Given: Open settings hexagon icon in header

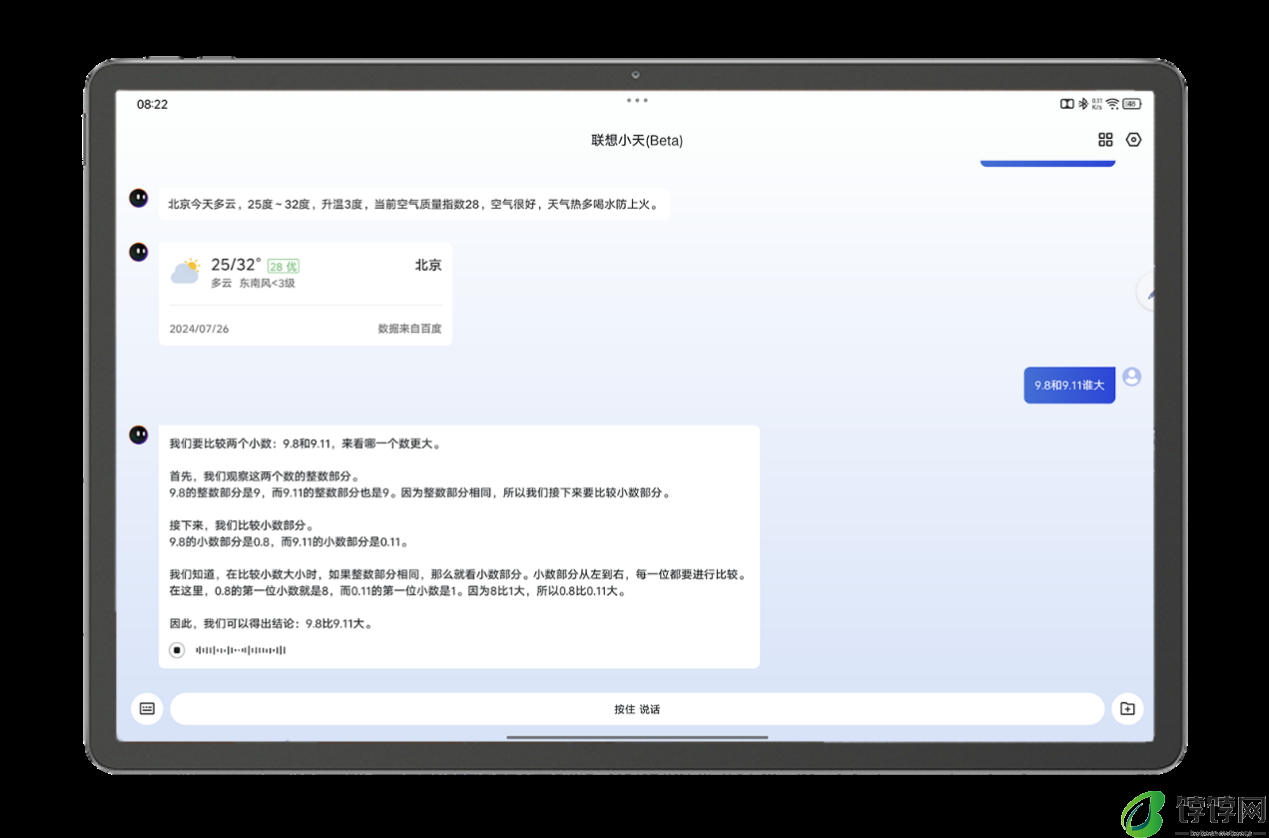Looking at the screenshot, I should pos(1133,140).
